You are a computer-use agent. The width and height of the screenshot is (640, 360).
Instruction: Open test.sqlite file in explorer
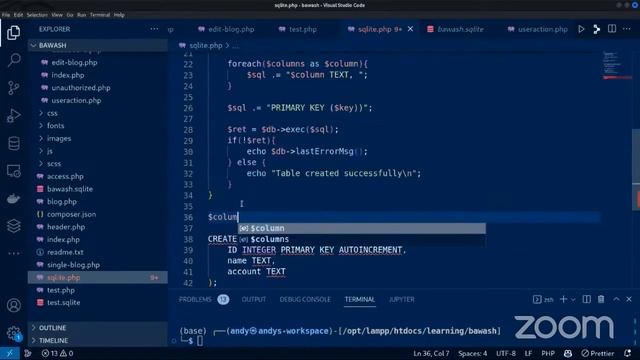click(63, 302)
